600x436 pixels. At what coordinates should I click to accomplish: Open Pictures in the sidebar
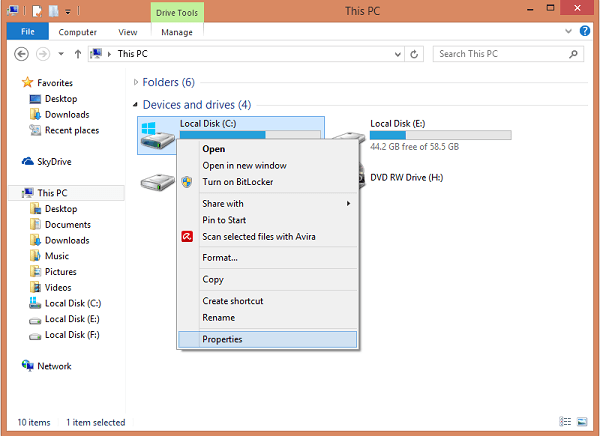coord(60,272)
